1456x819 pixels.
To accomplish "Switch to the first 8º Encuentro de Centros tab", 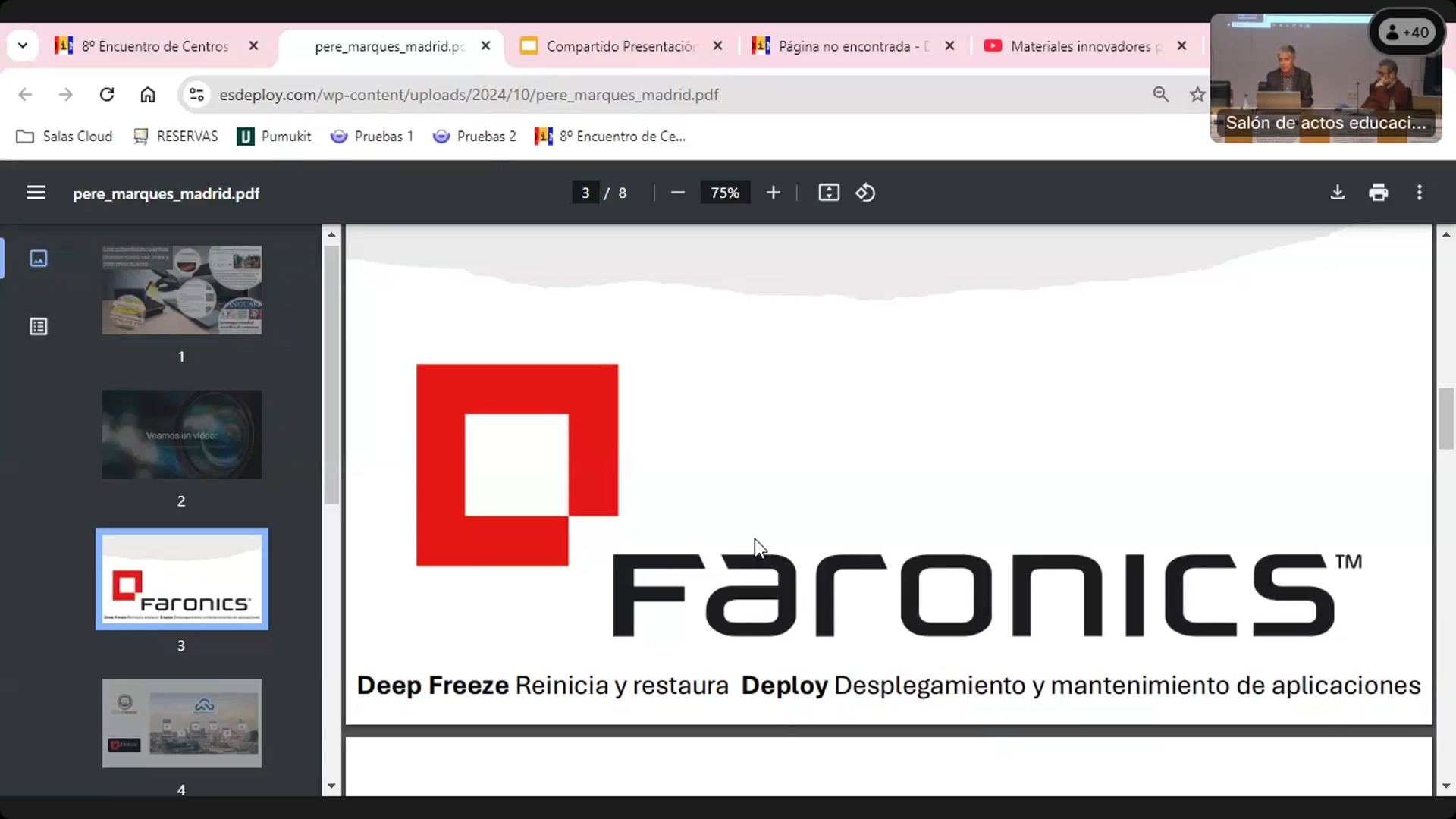I will [x=155, y=46].
